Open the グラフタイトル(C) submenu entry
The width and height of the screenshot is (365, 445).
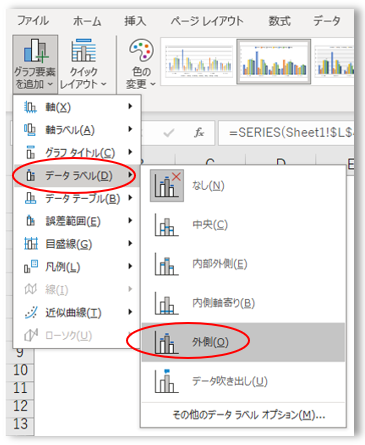click(x=77, y=153)
